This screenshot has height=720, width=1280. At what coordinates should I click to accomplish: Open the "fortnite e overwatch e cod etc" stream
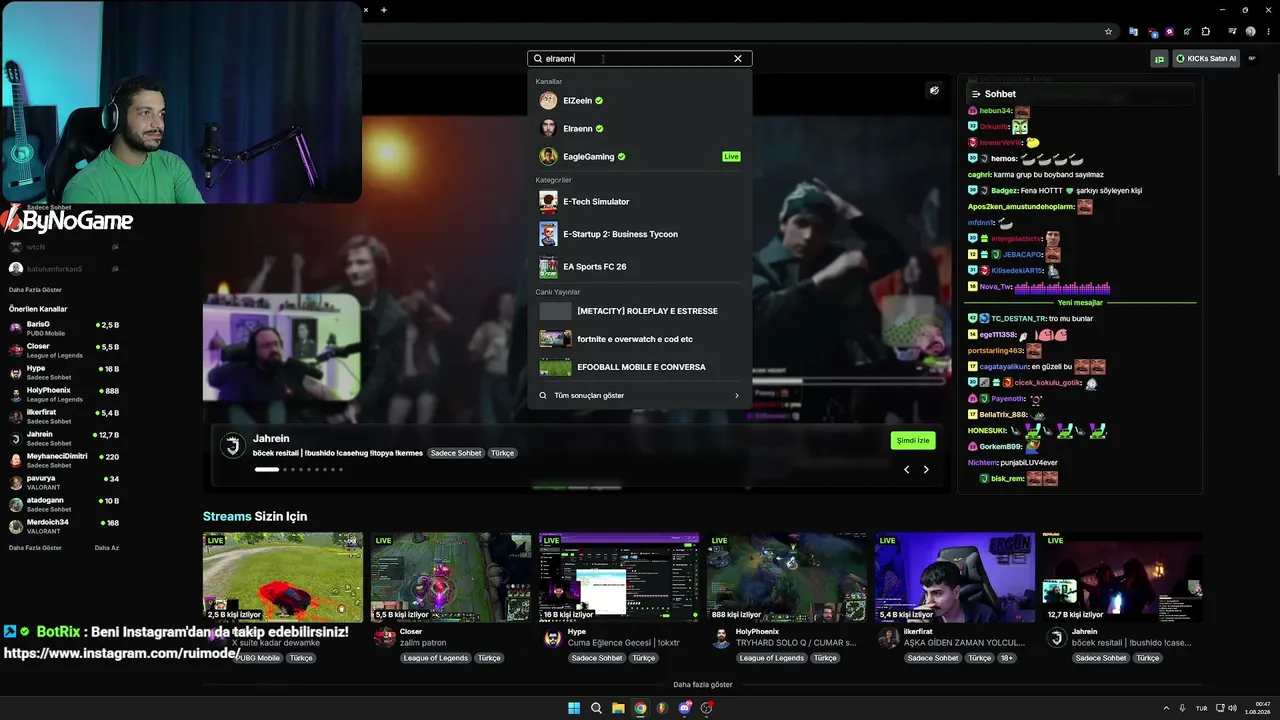point(640,339)
